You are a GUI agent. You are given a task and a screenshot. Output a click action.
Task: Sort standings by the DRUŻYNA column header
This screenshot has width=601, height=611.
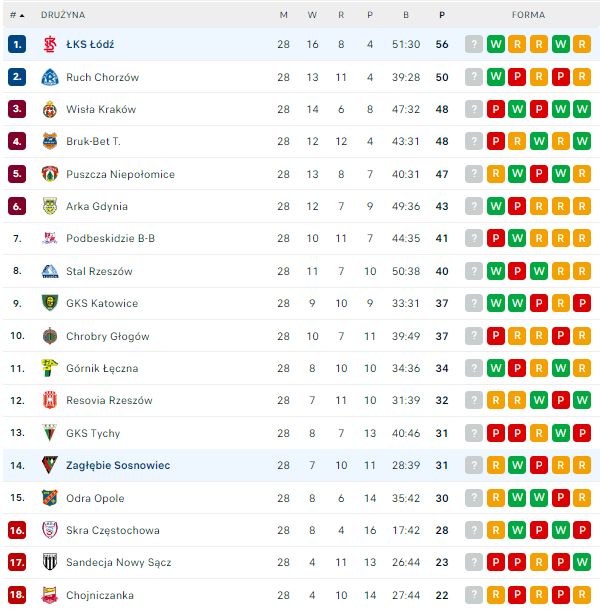point(63,15)
